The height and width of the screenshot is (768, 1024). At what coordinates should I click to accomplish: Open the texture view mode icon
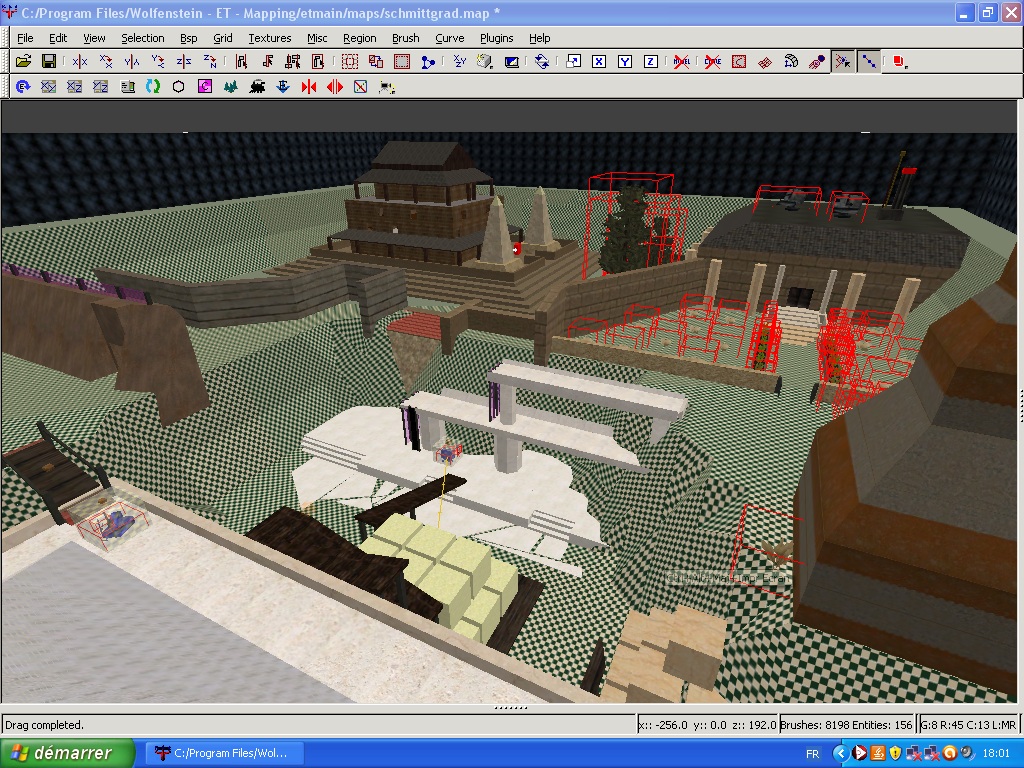485,61
